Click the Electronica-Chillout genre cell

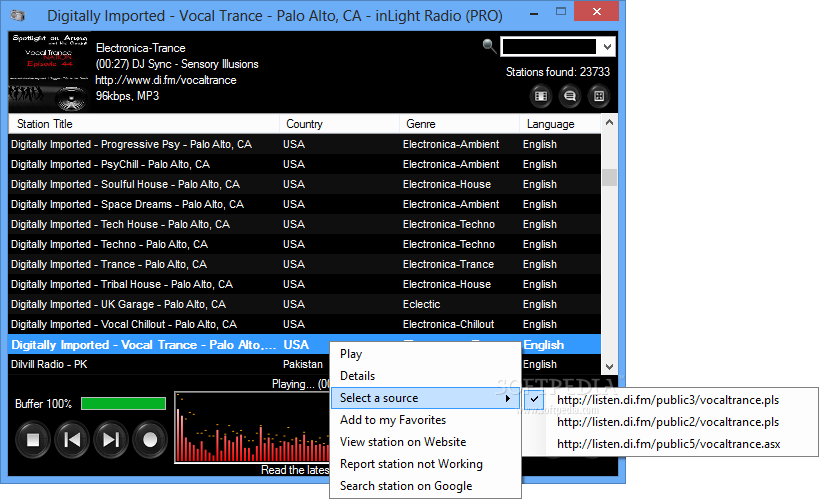coord(448,324)
